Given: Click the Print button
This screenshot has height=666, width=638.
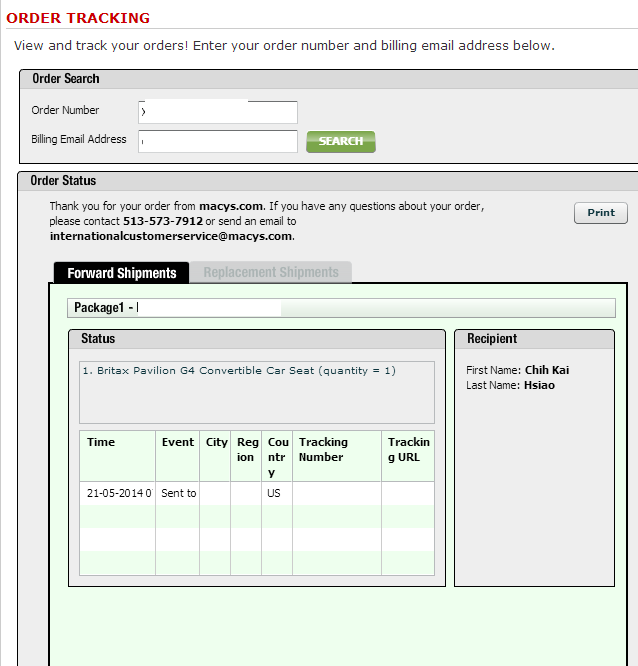Looking at the screenshot, I should (x=601, y=213).
